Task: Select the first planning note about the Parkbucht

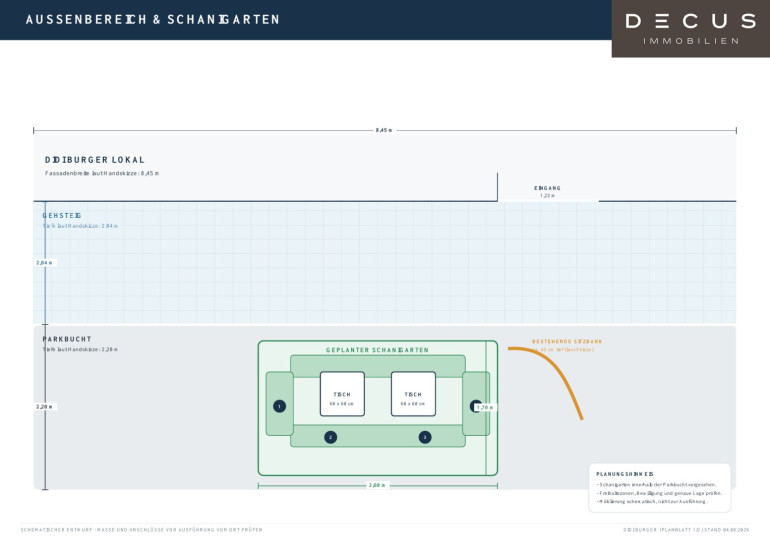Action: [657, 485]
